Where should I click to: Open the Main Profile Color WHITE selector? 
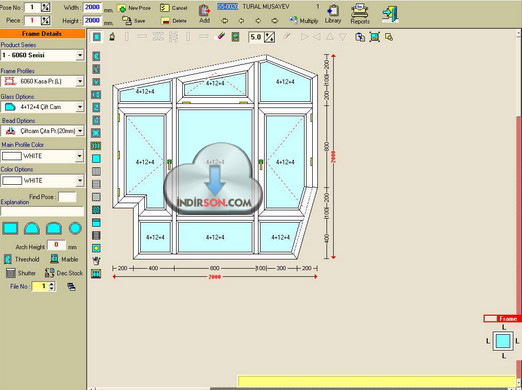[42, 156]
